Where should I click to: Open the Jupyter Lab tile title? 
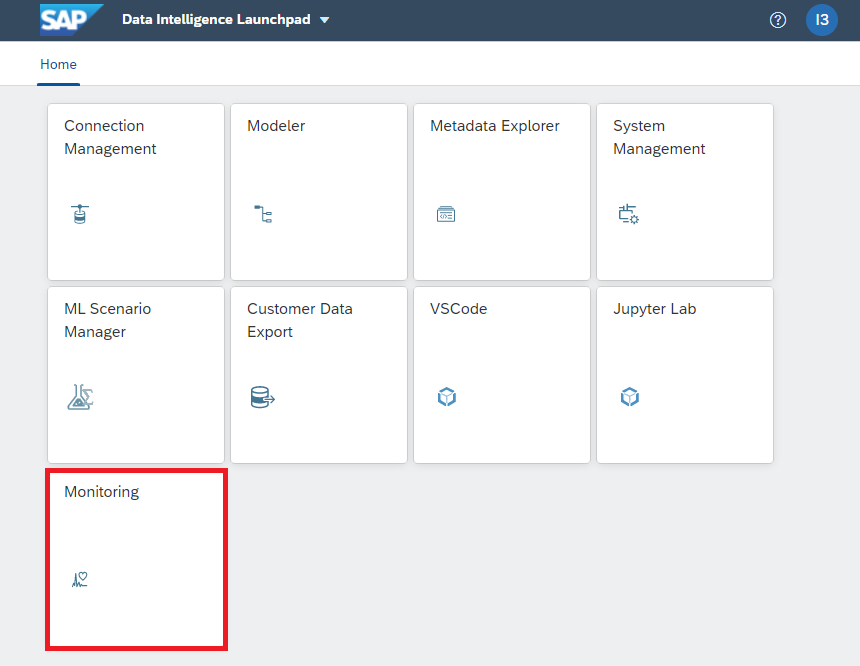pyautogui.click(x=654, y=309)
